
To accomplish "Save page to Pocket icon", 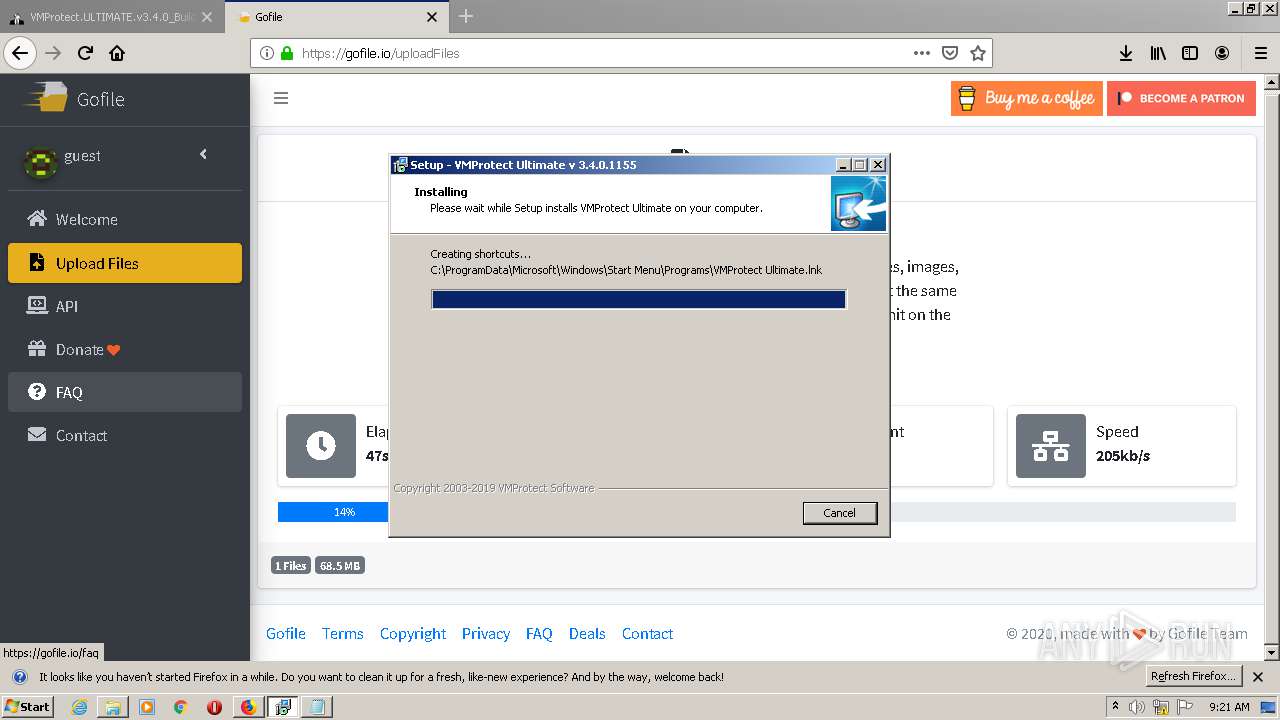I will 950,53.
